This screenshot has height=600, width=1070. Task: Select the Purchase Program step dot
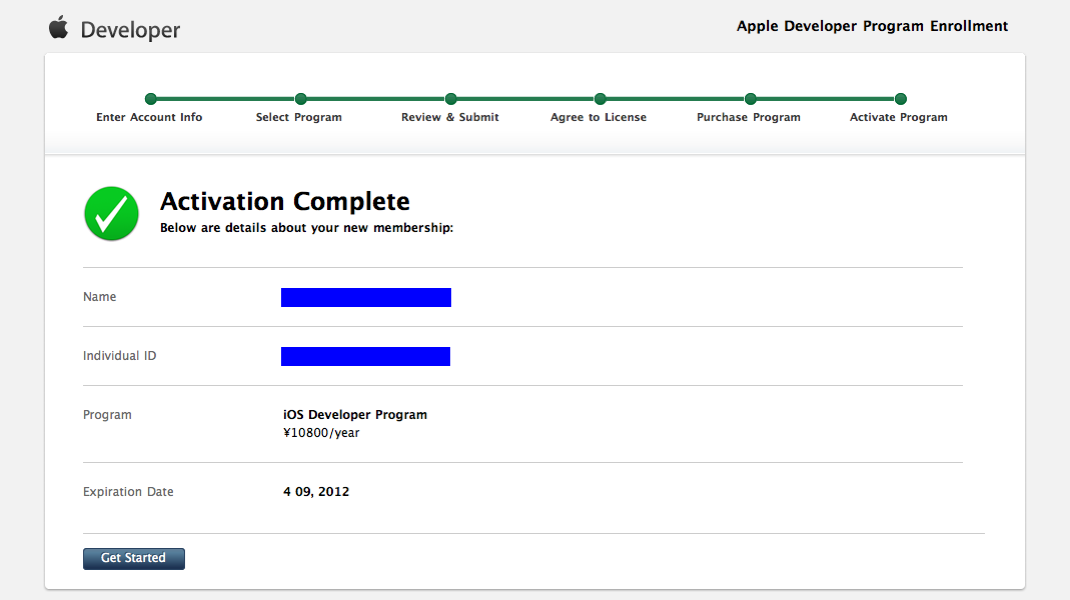750,99
